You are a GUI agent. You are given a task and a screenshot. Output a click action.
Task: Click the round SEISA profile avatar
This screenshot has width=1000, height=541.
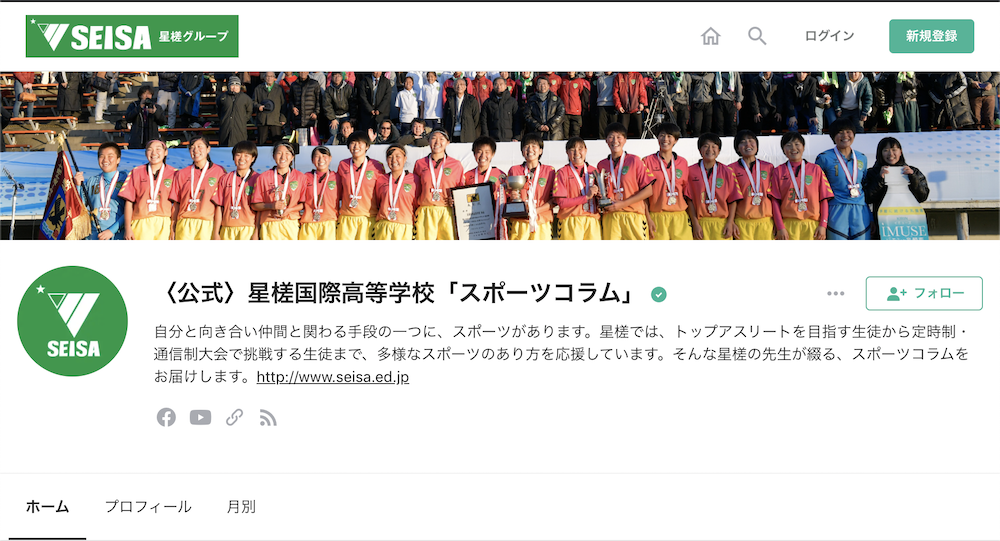(x=72, y=321)
